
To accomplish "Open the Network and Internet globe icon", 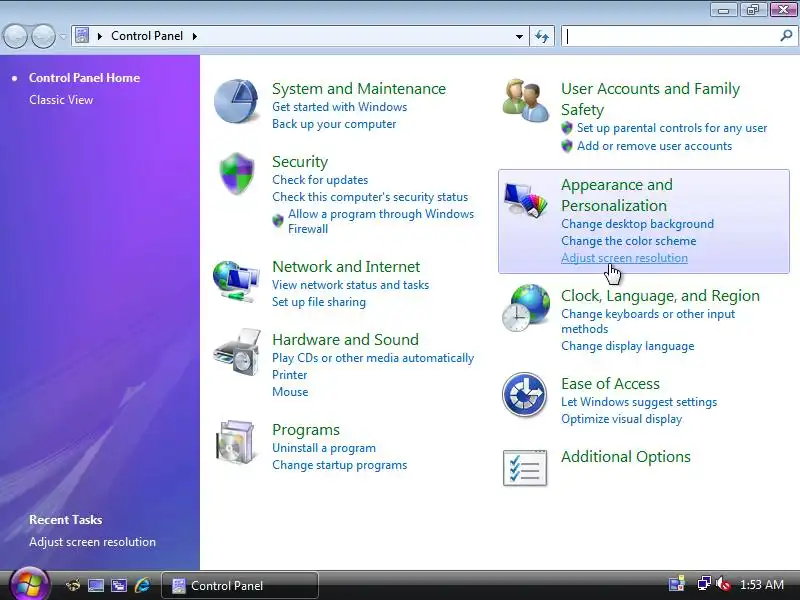I will (x=236, y=281).
